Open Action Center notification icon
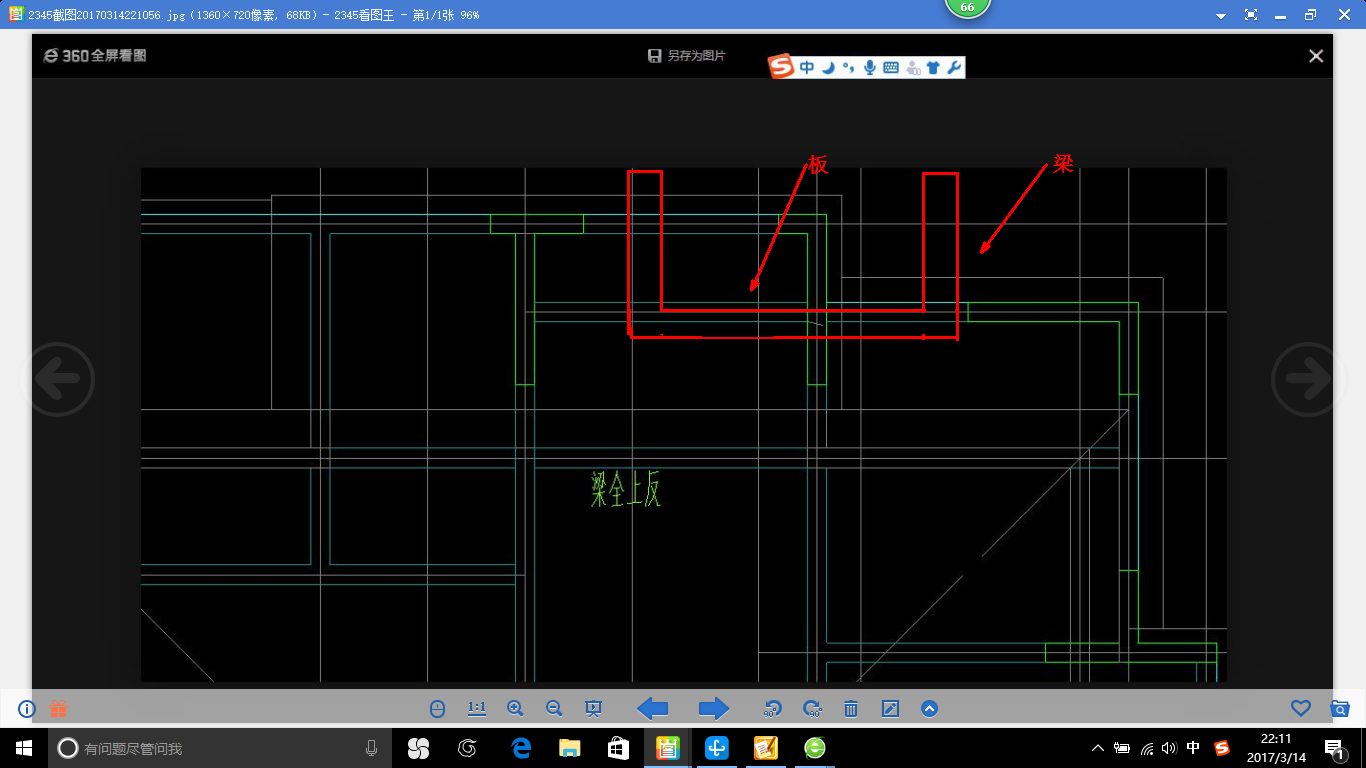Screen dimensions: 1366x768 pyautogui.click(x=1334, y=748)
